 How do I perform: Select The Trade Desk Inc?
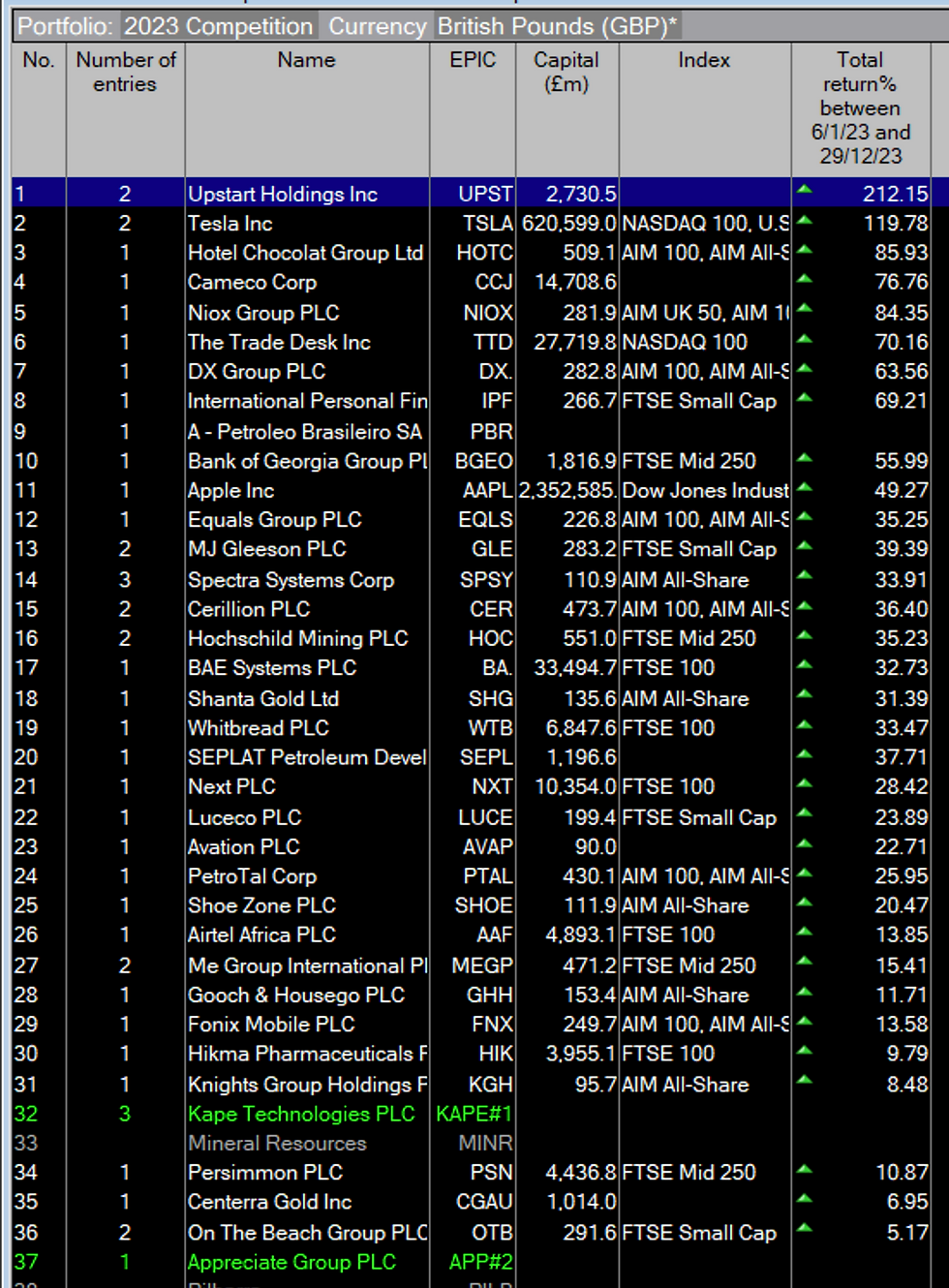pyautogui.click(x=279, y=342)
